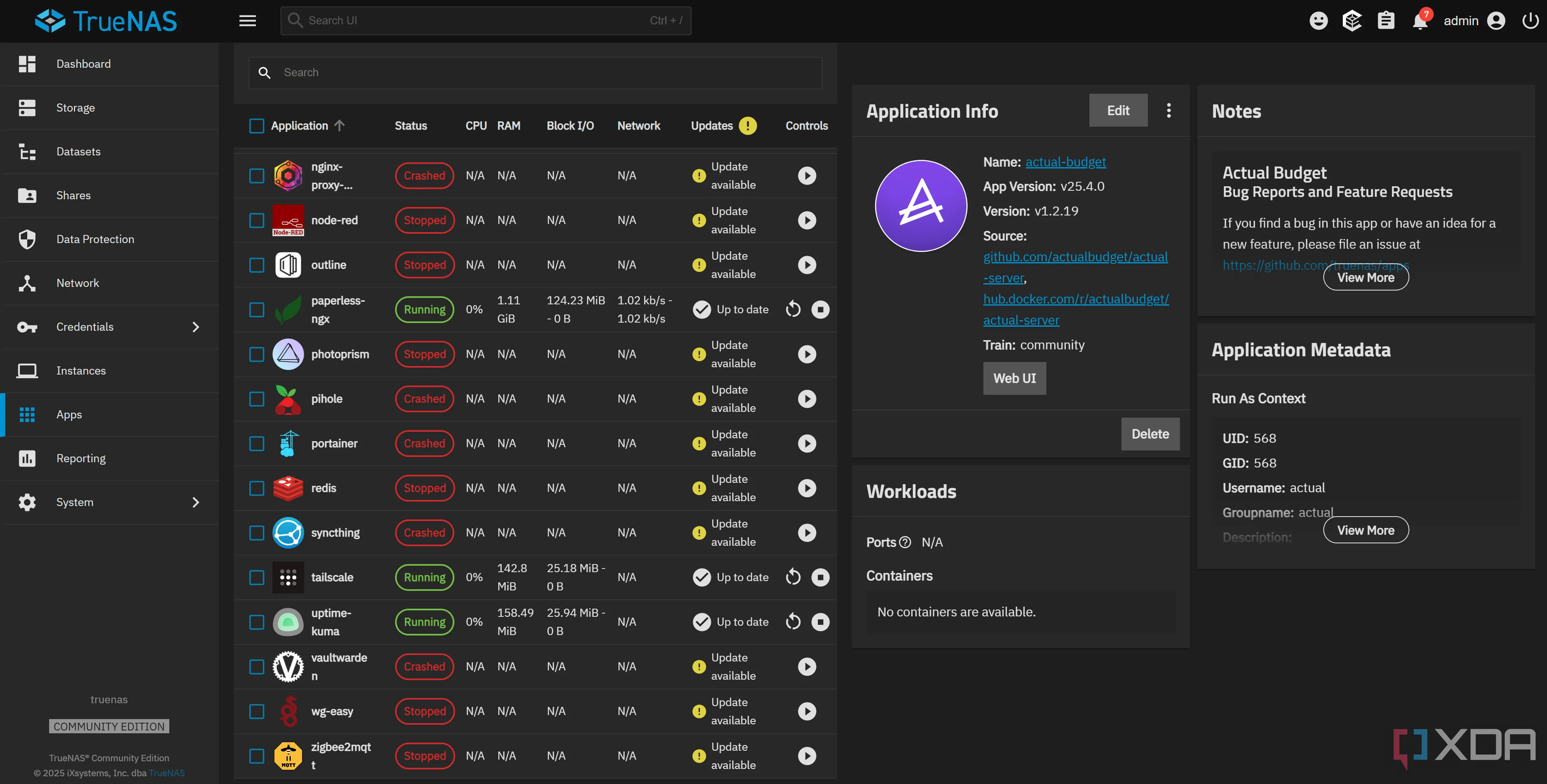Check the outline row checkbox
This screenshot has height=784, width=1547.
[257, 265]
